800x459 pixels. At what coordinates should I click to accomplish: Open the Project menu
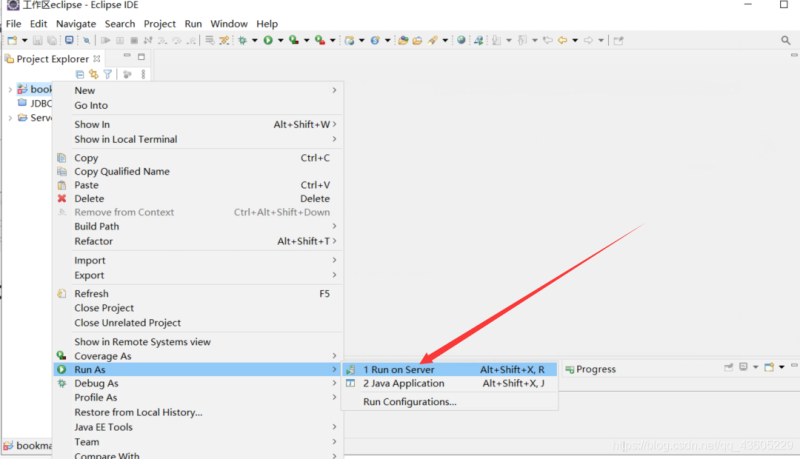[160, 24]
